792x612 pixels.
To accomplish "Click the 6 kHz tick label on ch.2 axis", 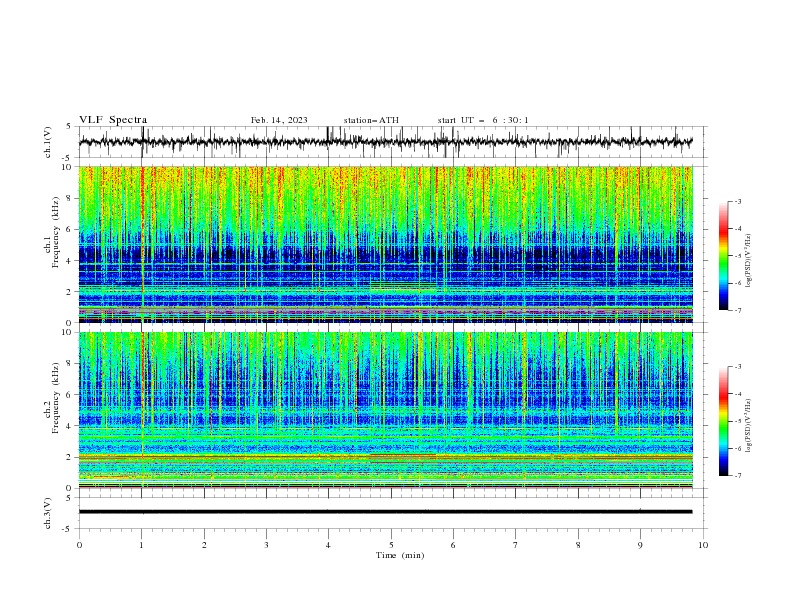I will point(70,395).
